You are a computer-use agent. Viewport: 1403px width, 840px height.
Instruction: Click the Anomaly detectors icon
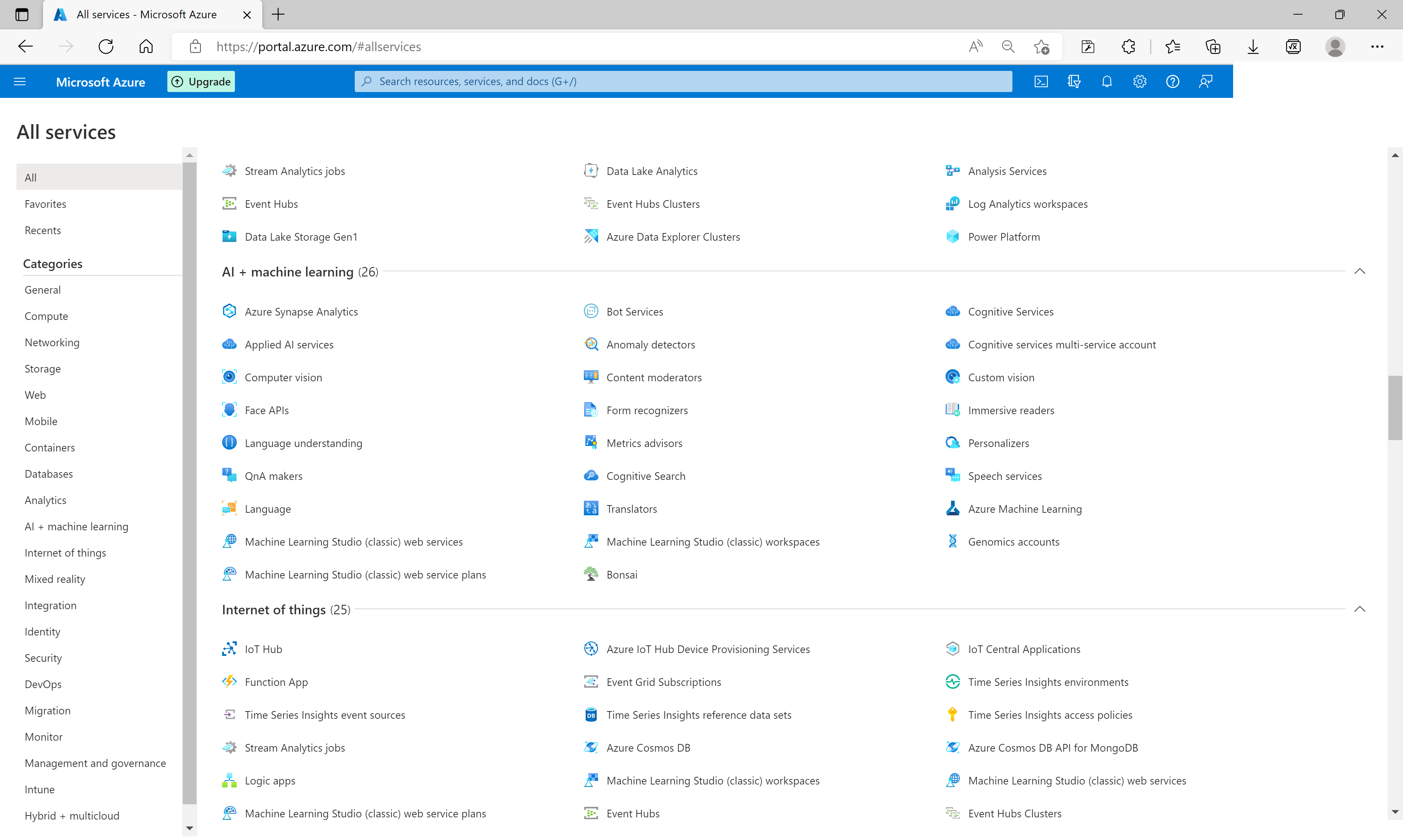tap(590, 344)
